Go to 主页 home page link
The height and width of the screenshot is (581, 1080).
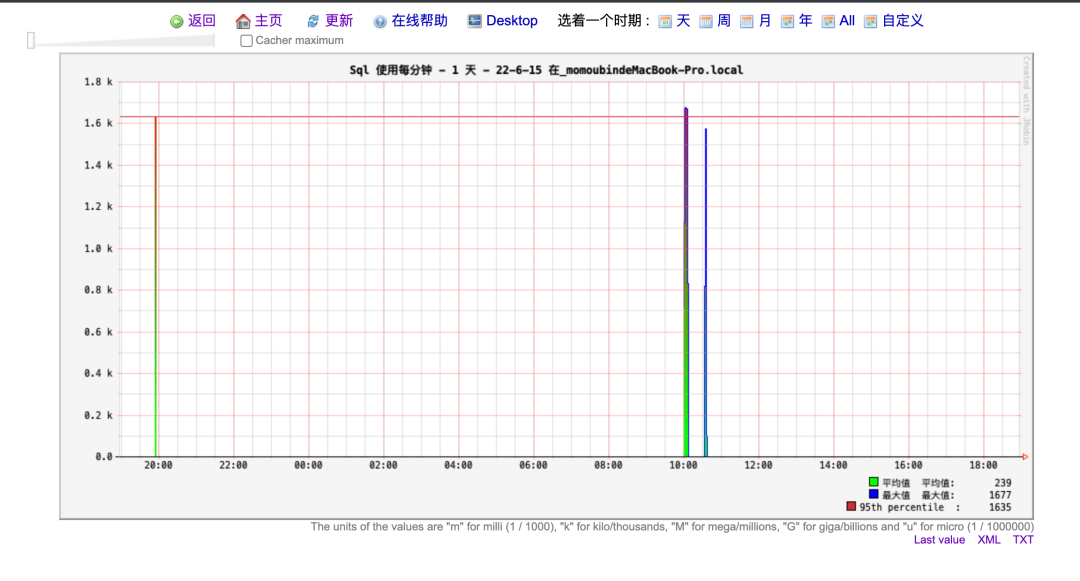tap(269, 21)
